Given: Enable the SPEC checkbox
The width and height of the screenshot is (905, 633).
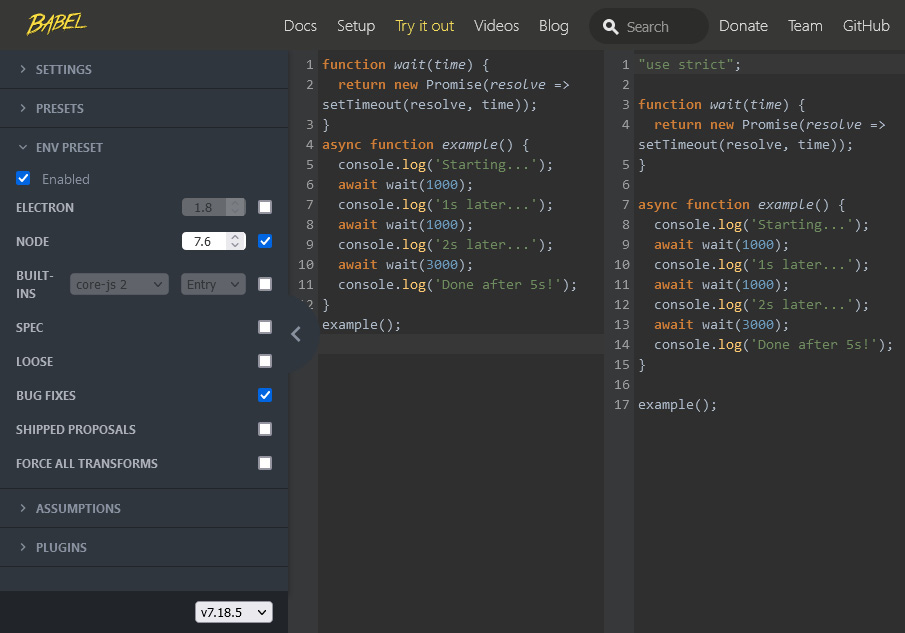Looking at the screenshot, I should [264, 327].
